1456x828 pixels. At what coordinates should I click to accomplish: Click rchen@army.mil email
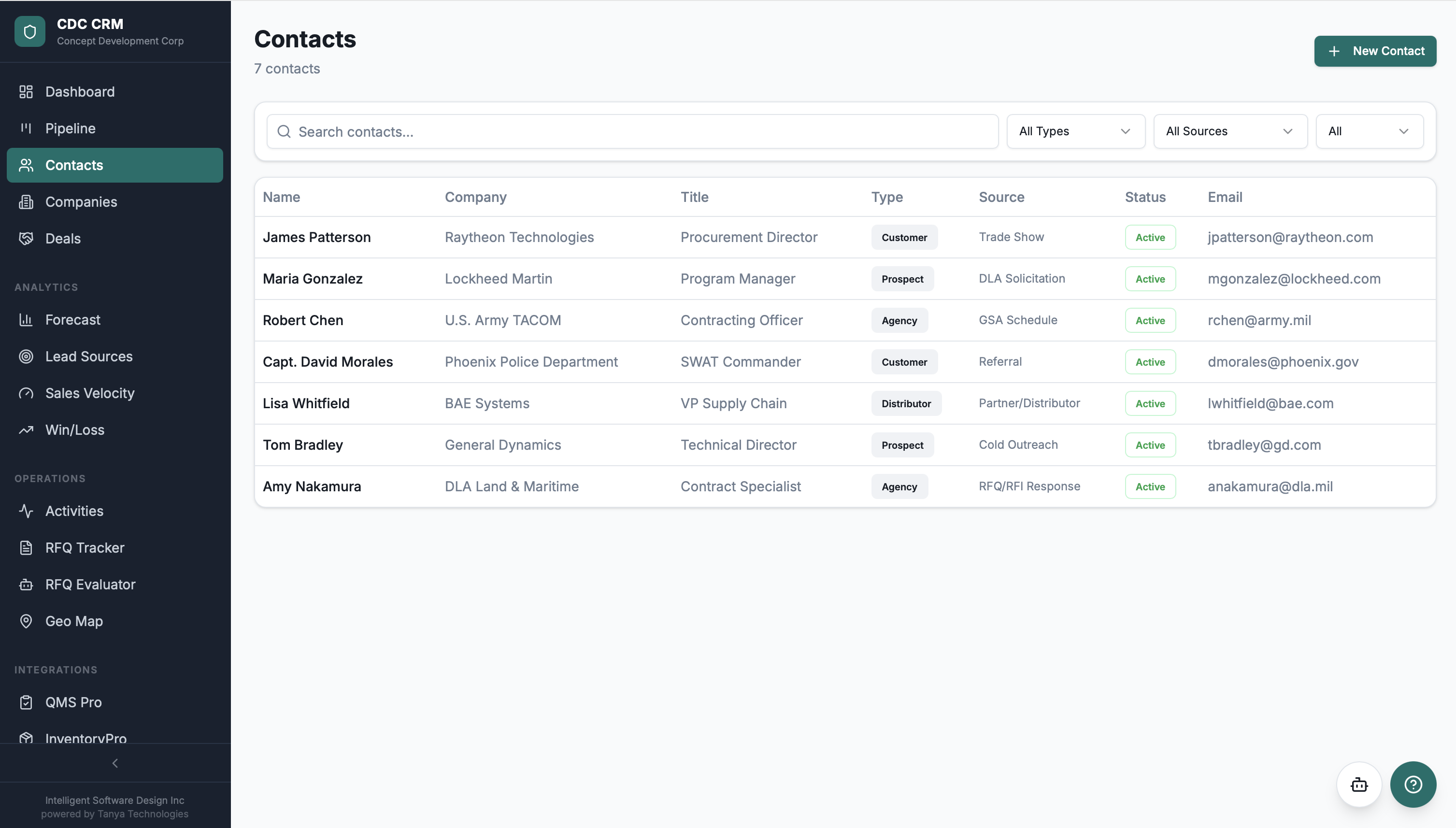click(1259, 320)
